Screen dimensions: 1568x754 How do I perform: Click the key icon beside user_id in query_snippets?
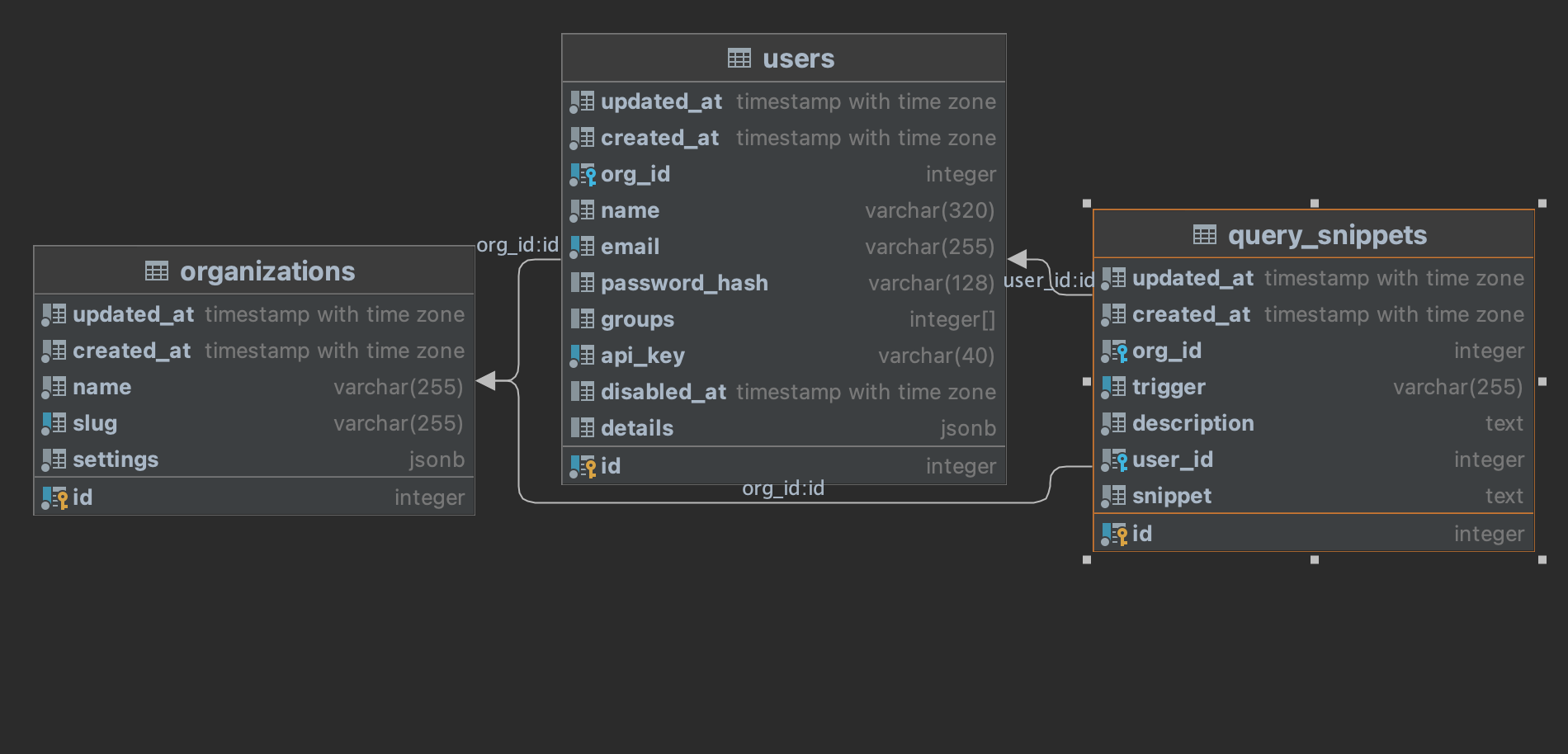(x=1120, y=459)
